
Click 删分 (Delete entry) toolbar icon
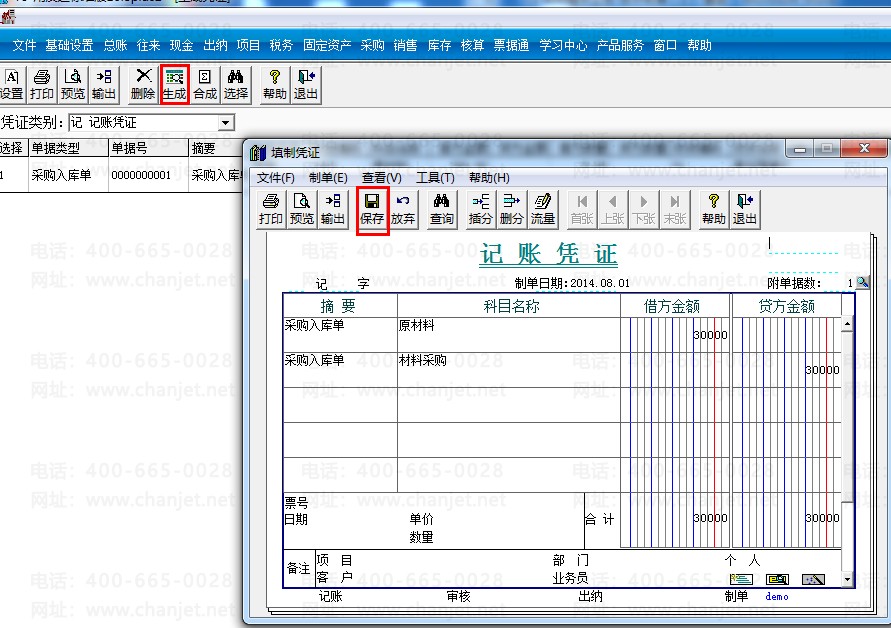511,209
